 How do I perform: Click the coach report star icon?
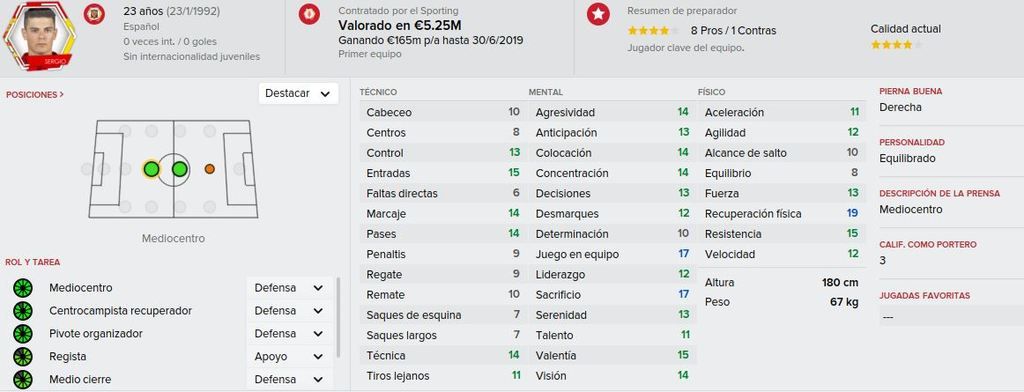[x=598, y=14]
